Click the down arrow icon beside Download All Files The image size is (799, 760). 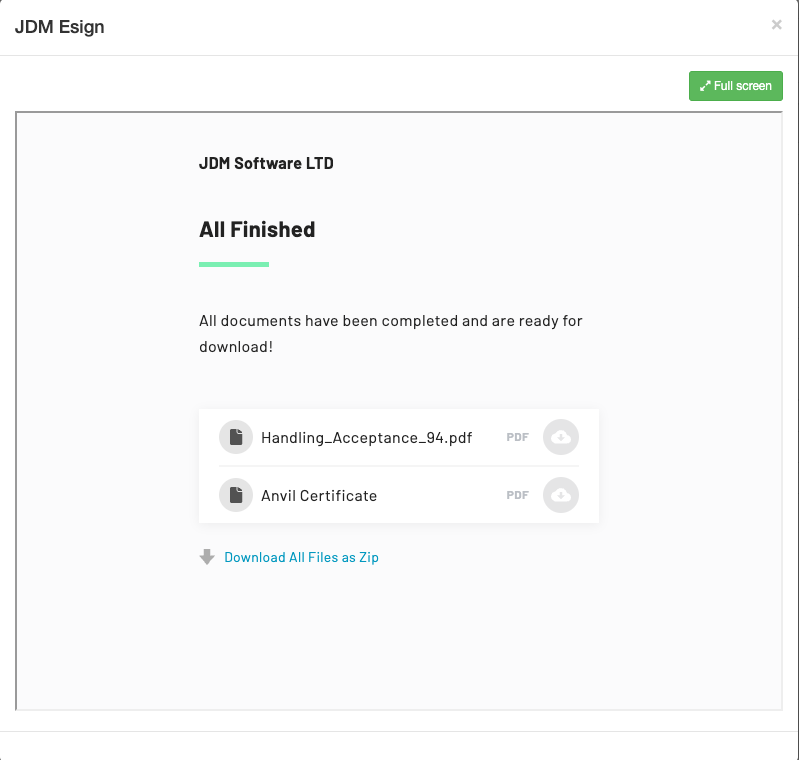click(207, 557)
